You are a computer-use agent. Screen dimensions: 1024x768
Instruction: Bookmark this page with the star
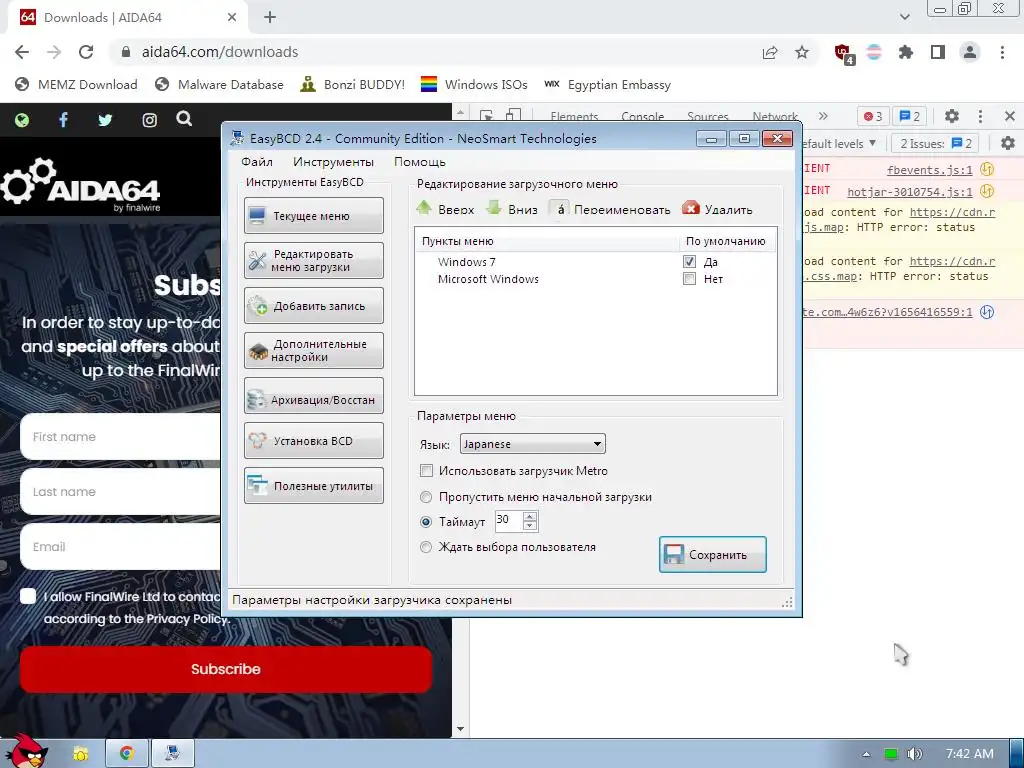pos(802,52)
